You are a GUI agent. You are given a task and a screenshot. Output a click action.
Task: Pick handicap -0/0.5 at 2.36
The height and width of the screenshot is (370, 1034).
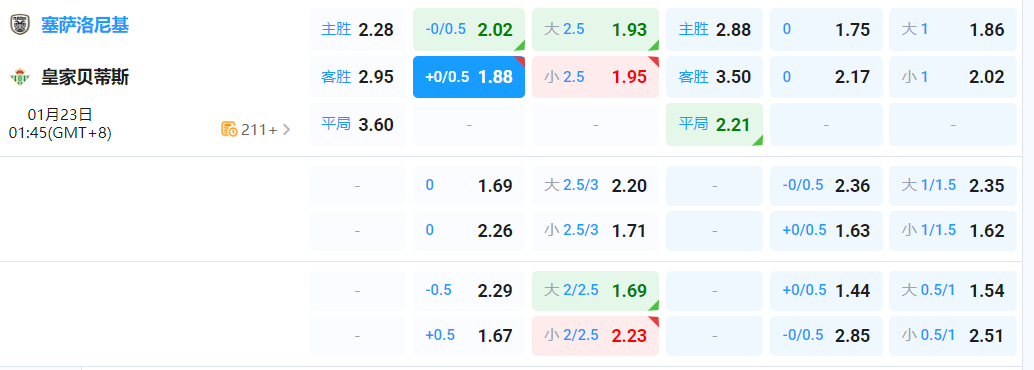click(826, 186)
